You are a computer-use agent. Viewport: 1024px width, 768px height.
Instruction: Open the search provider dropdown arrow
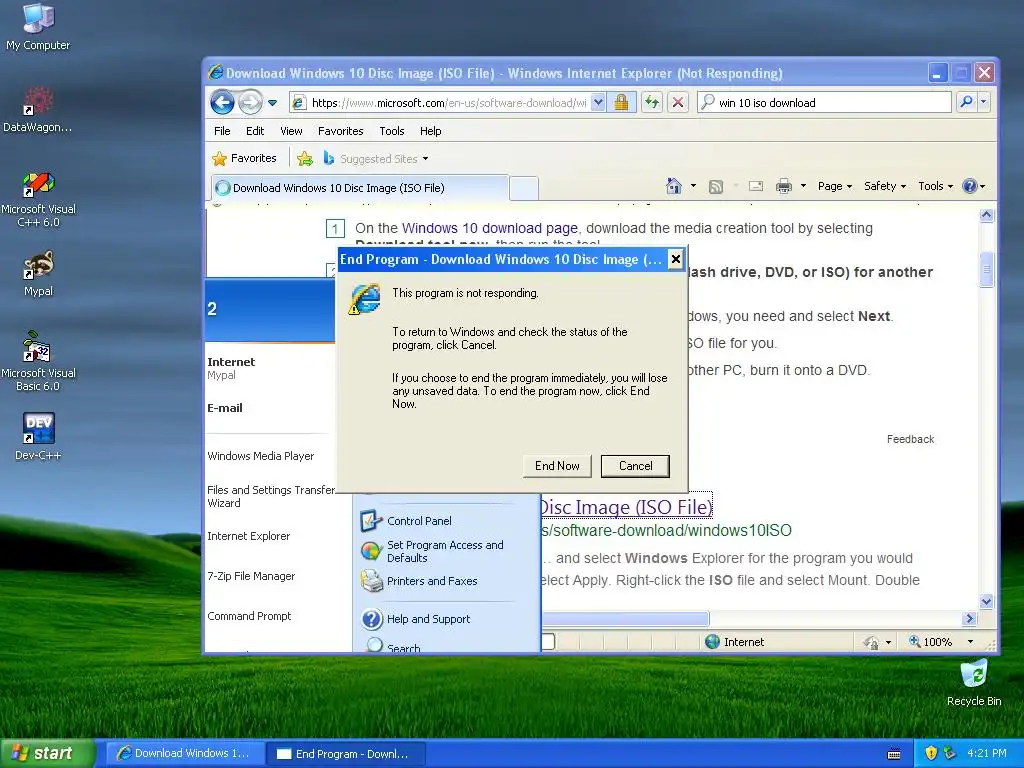point(983,102)
